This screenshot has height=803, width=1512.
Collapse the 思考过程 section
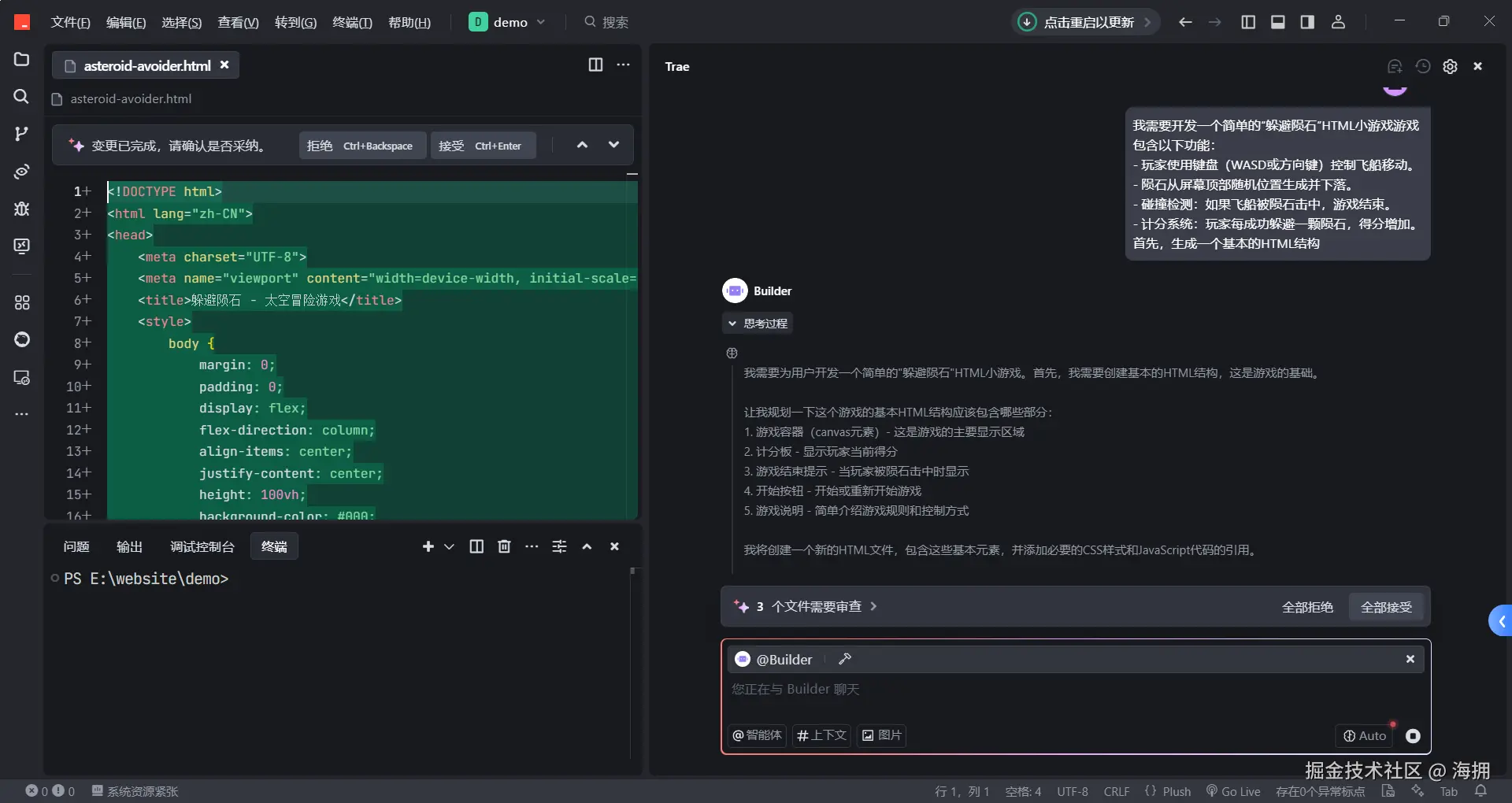758,324
